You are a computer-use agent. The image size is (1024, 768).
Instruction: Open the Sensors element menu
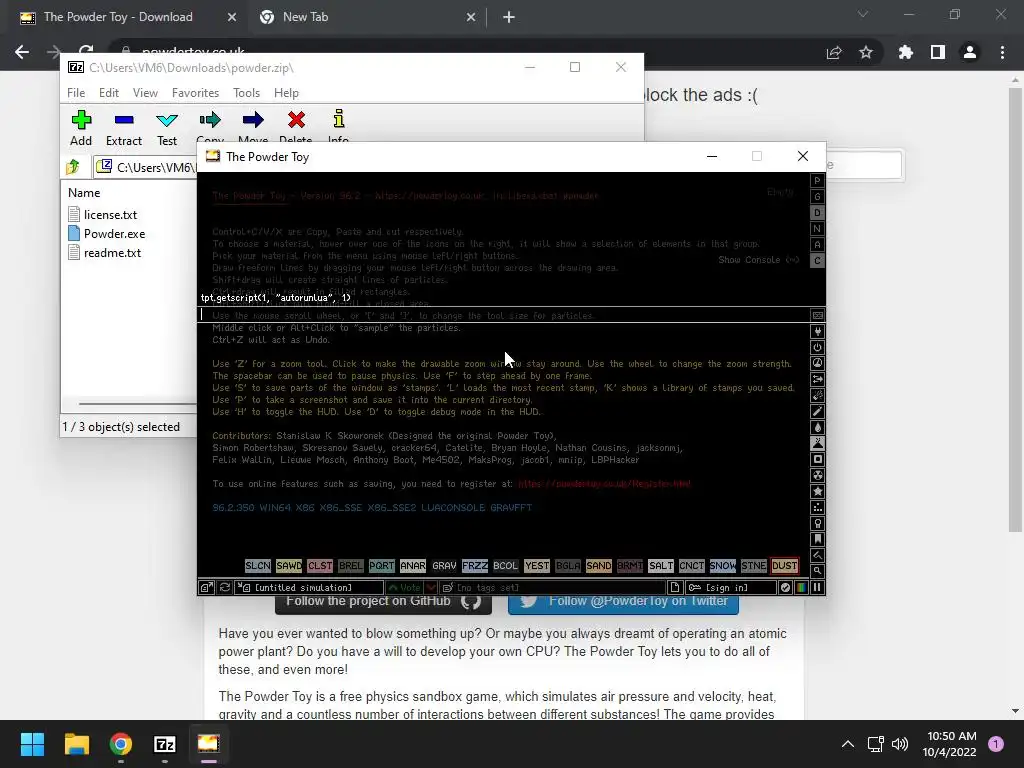point(817,364)
